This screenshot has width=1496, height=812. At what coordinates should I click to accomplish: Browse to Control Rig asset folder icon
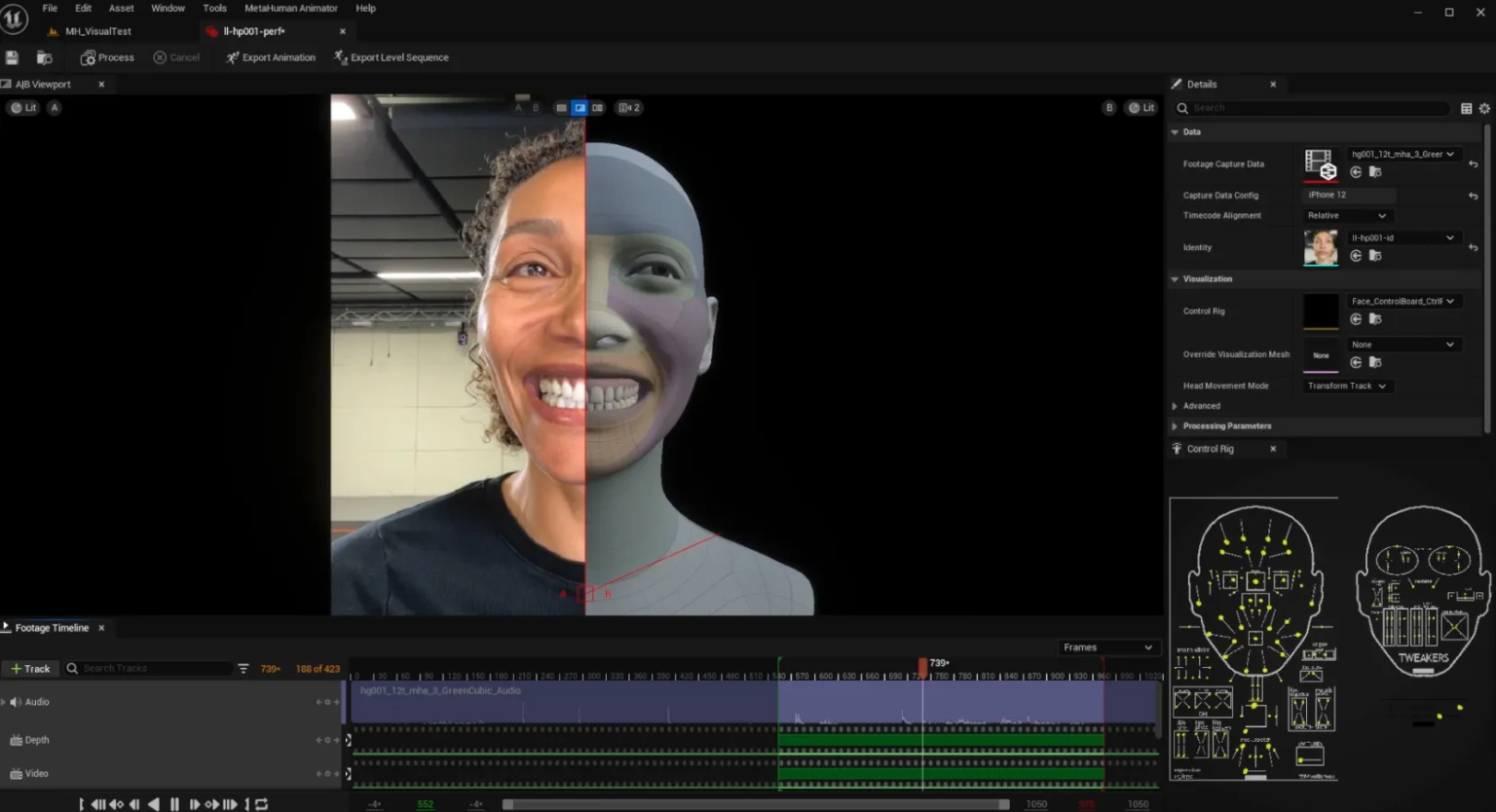1375,319
